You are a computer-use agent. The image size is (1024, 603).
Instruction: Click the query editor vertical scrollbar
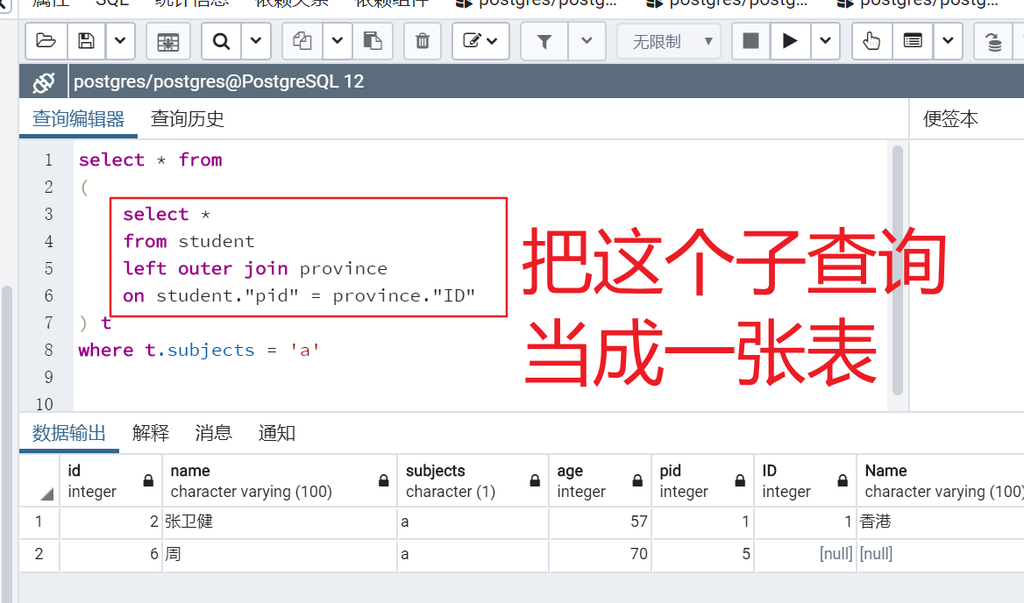pyautogui.click(x=897, y=270)
